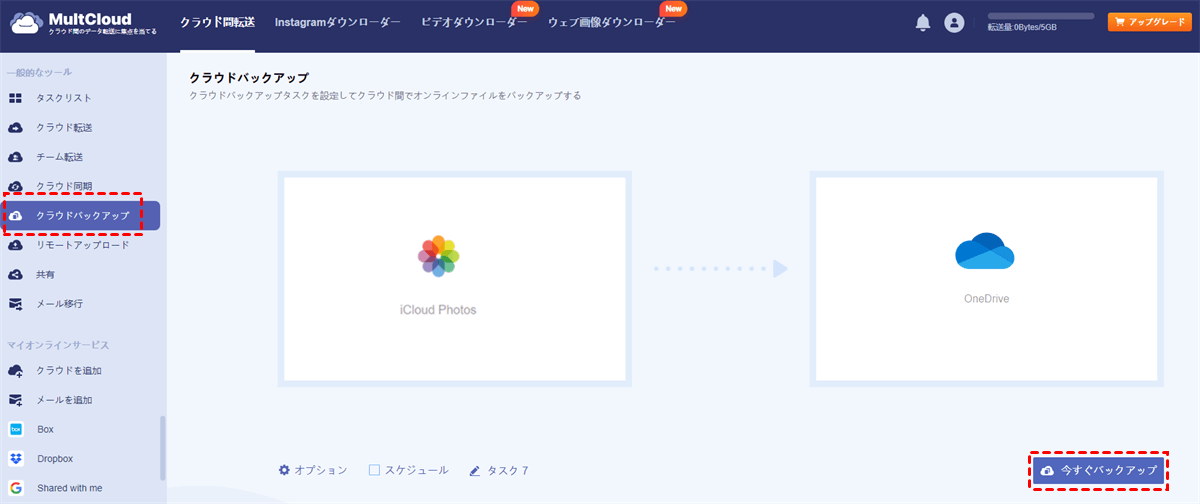The width and height of the screenshot is (1200, 504).
Task: Click the クラウドバックアップ page heading
Action: click(x=249, y=77)
